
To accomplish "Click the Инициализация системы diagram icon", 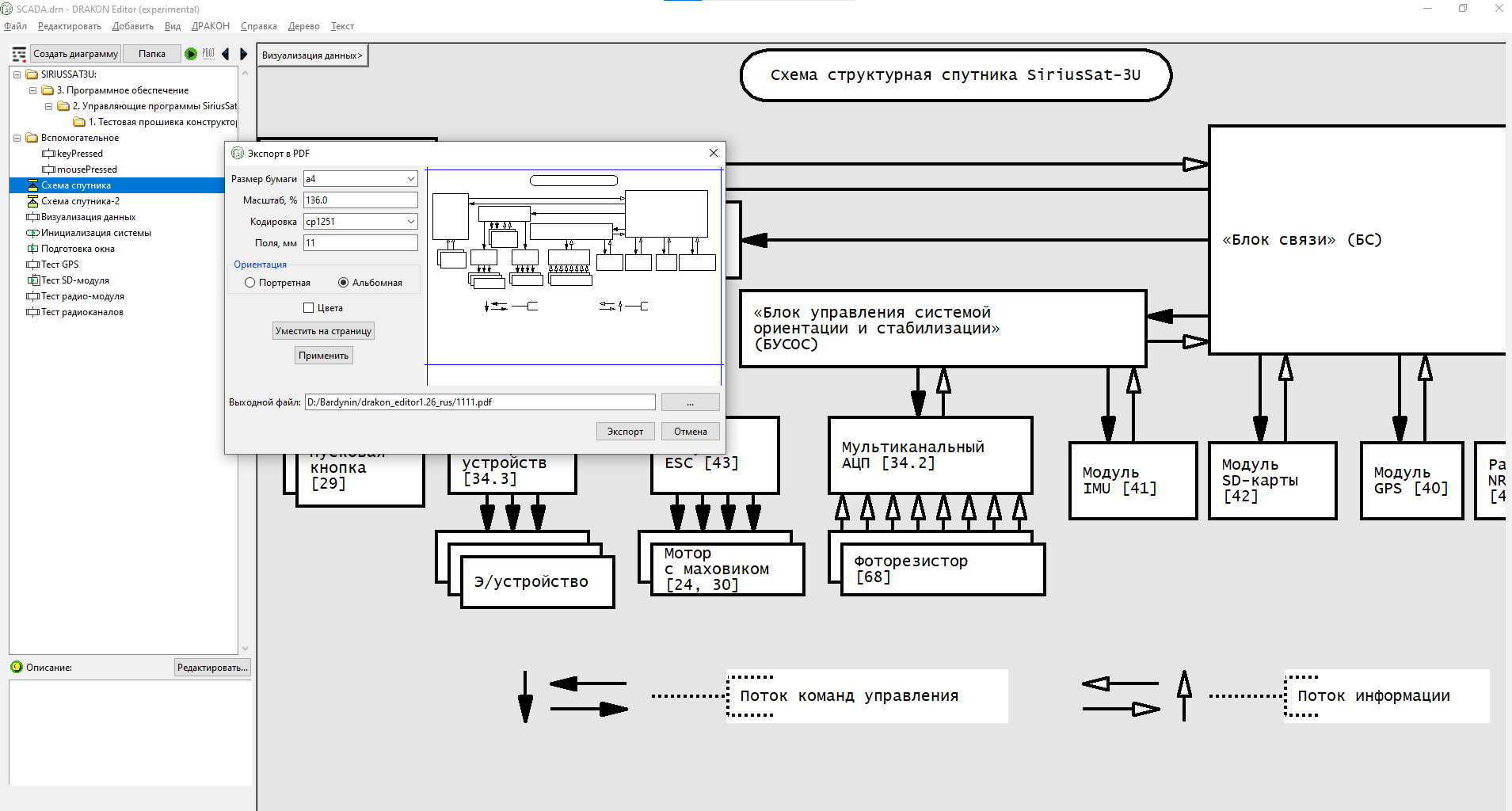I will (32, 233).
